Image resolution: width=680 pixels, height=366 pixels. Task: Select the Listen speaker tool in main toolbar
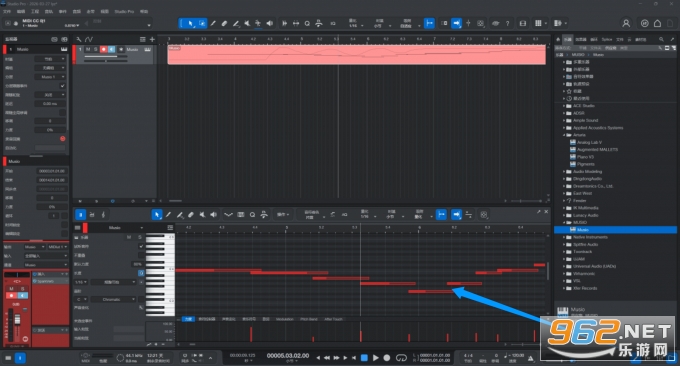(x=269, y=23)
